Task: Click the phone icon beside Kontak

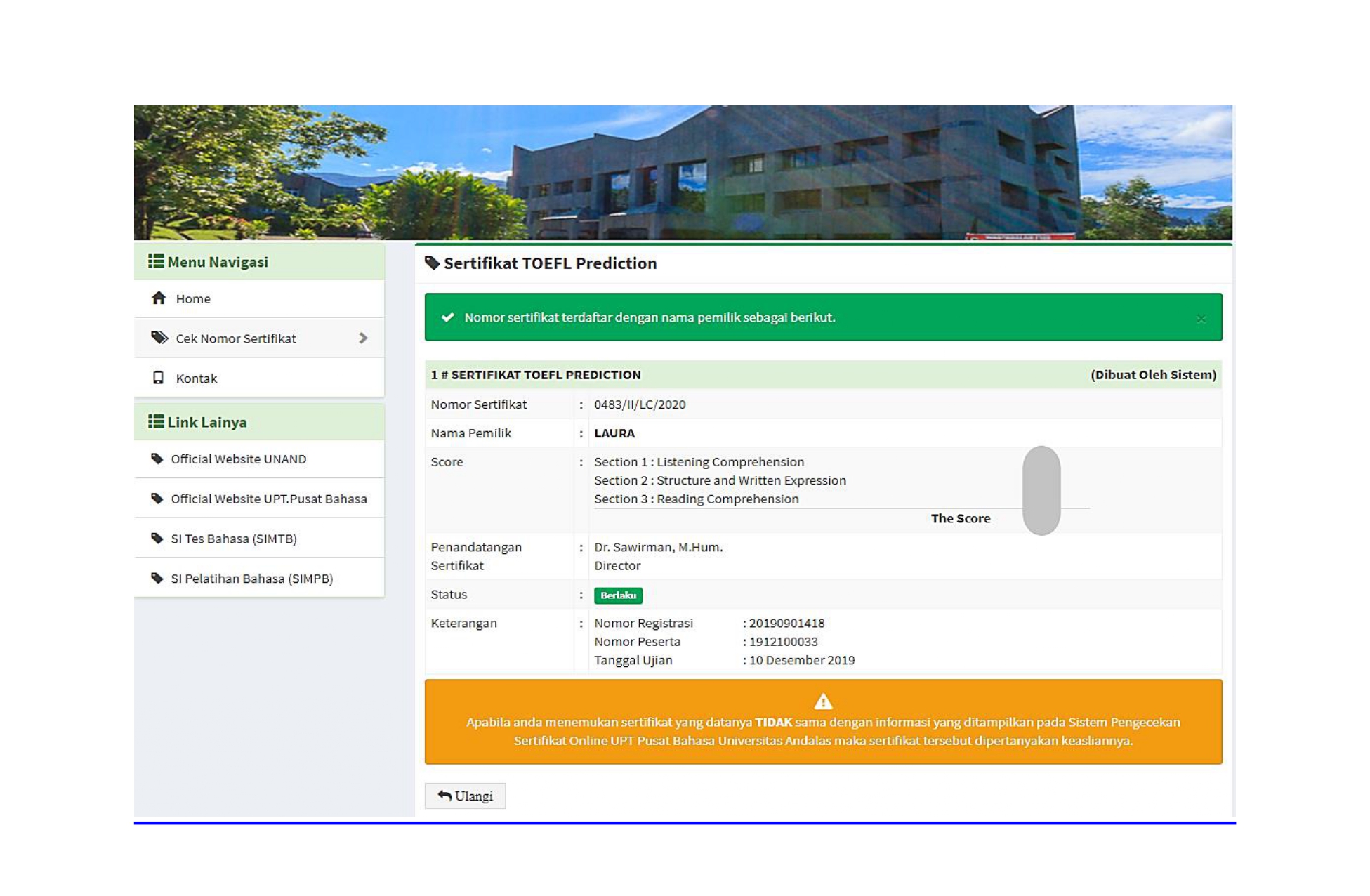Action: tap(159, 378)
